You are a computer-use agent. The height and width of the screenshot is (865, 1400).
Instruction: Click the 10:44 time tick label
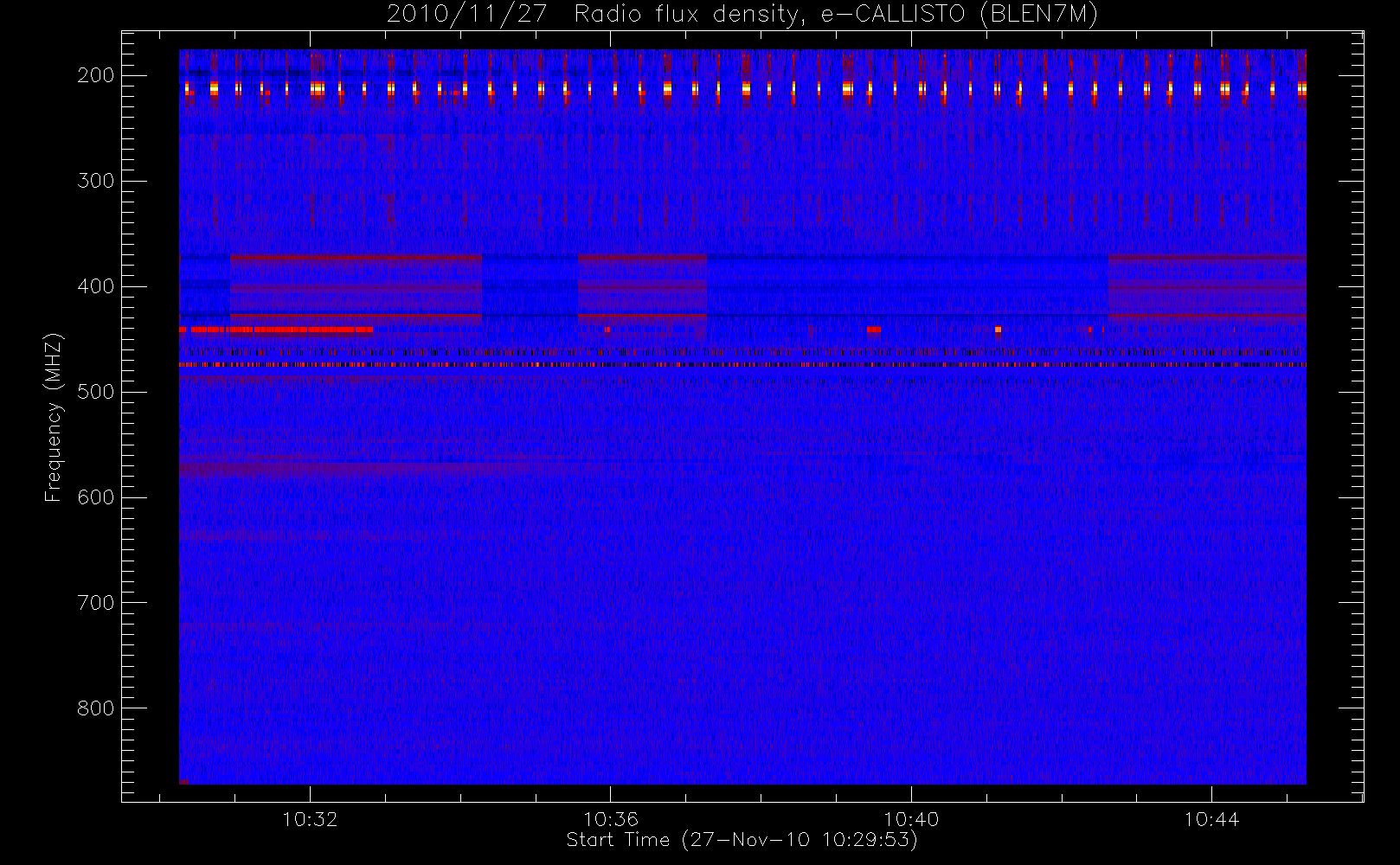[1211, 819]
